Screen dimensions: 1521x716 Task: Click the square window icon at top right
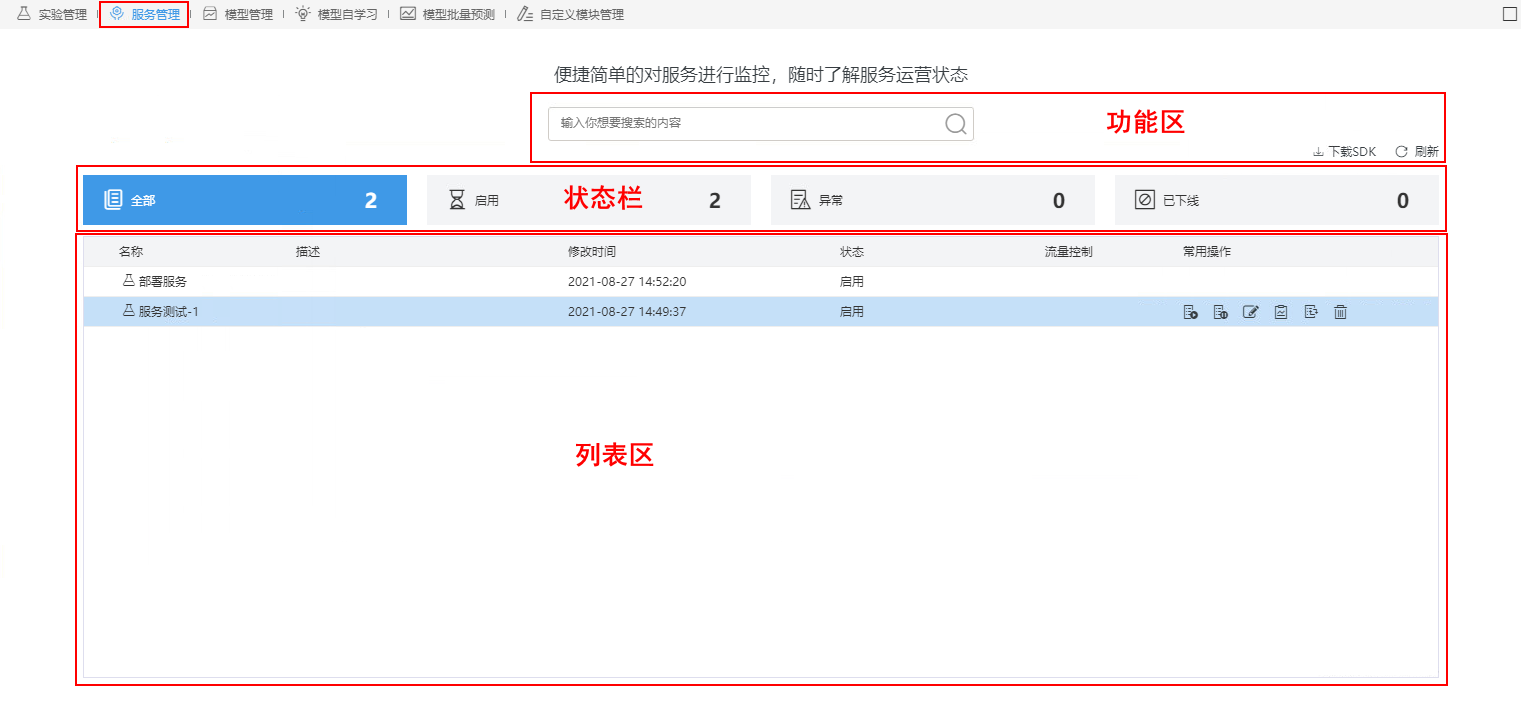[x=1509, y=14]
